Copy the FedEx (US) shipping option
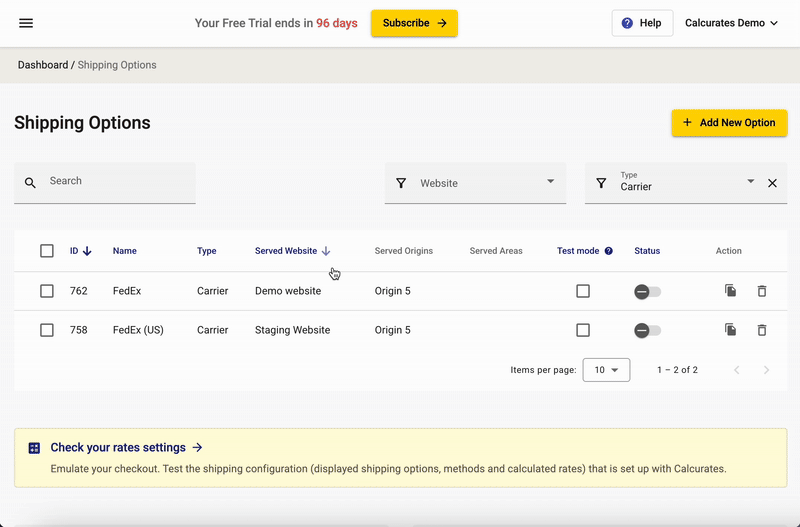The image size is (800, 527). pos(731,330)
